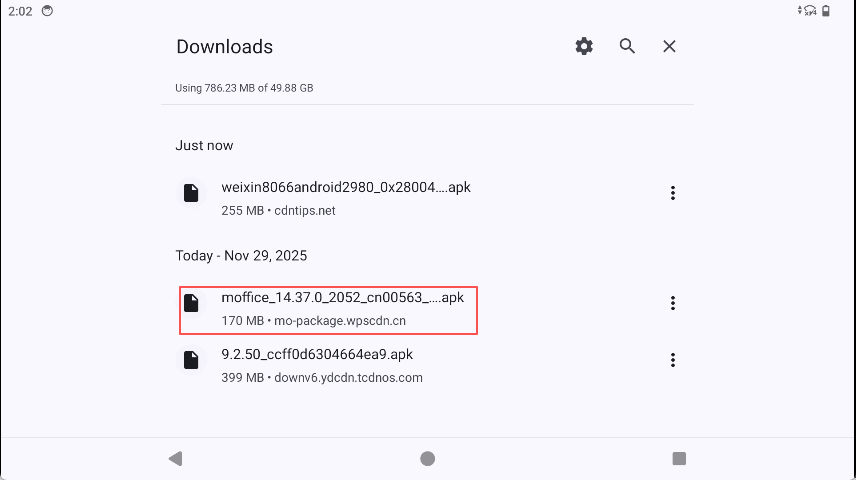Click the weixin APK file icon
Viewport: 856px width, 480px height.
click(x=190, y=193)
